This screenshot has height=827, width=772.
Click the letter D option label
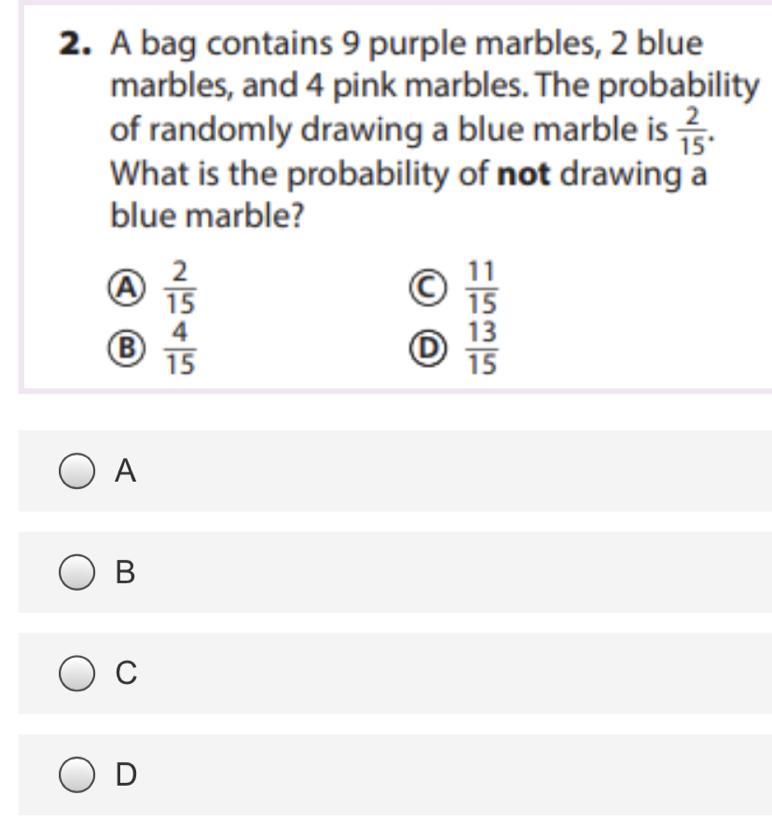tap(126, 774)
